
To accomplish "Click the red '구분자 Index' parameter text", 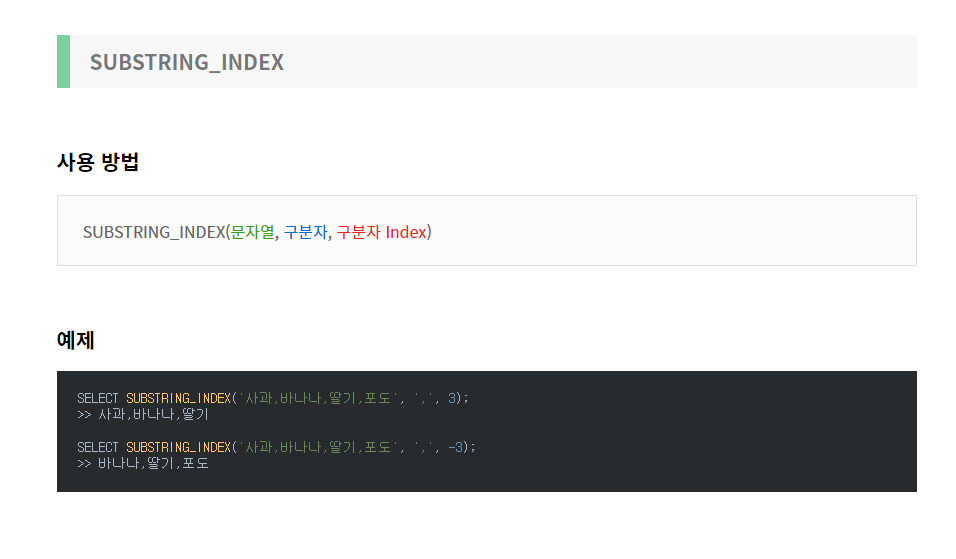I will coord(382,232).
